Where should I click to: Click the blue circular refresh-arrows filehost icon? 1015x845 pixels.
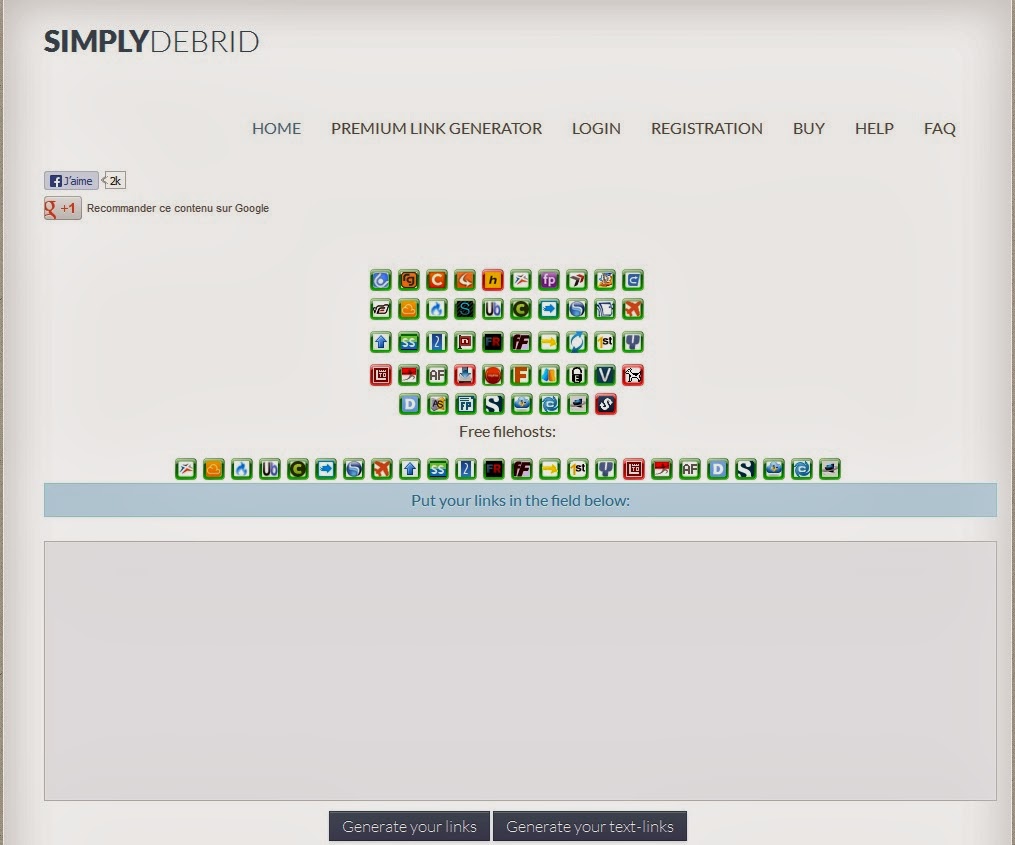point(577,341)
